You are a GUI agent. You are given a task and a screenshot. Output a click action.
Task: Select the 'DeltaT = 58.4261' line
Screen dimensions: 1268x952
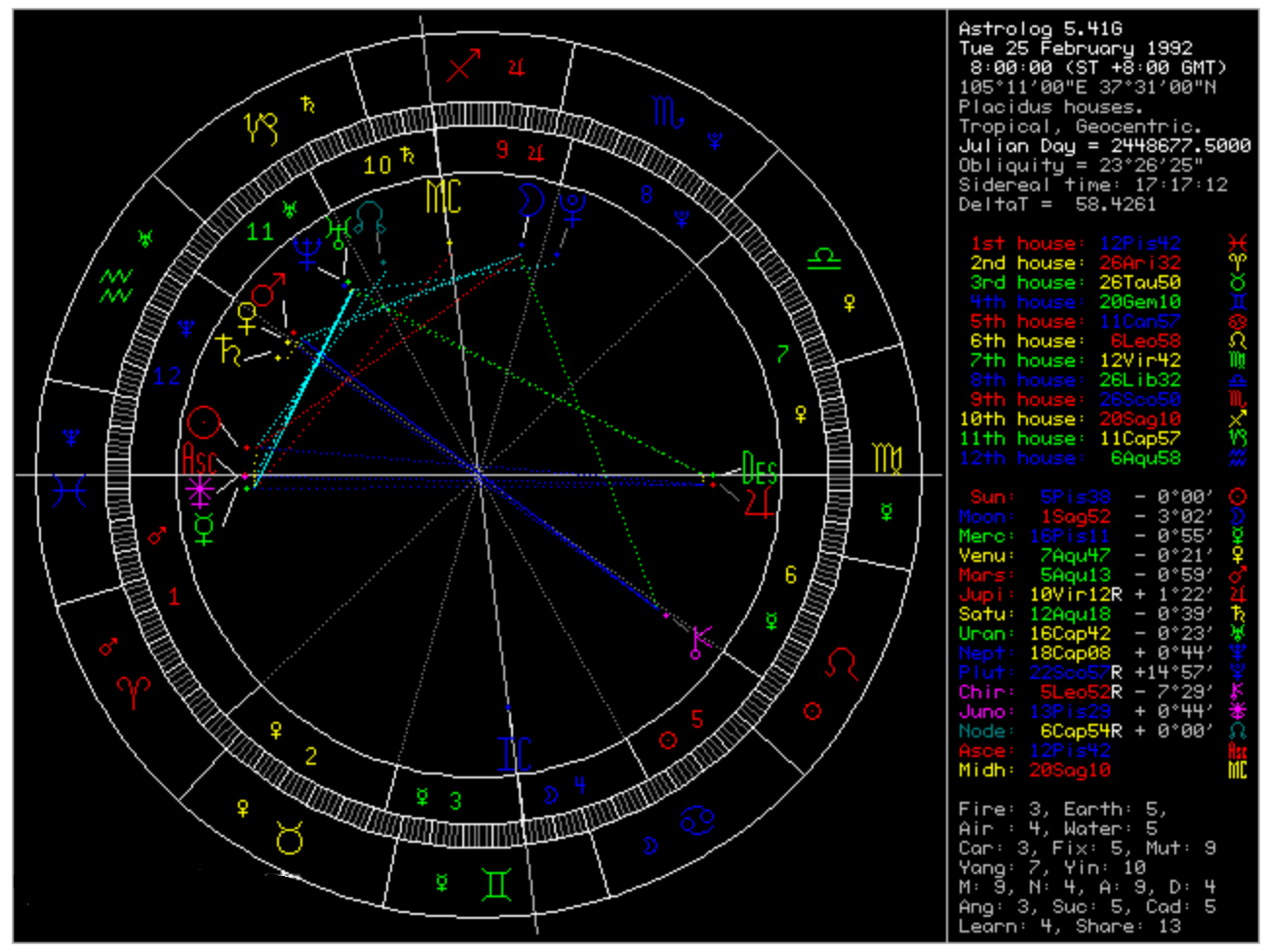pos(1057,204)
